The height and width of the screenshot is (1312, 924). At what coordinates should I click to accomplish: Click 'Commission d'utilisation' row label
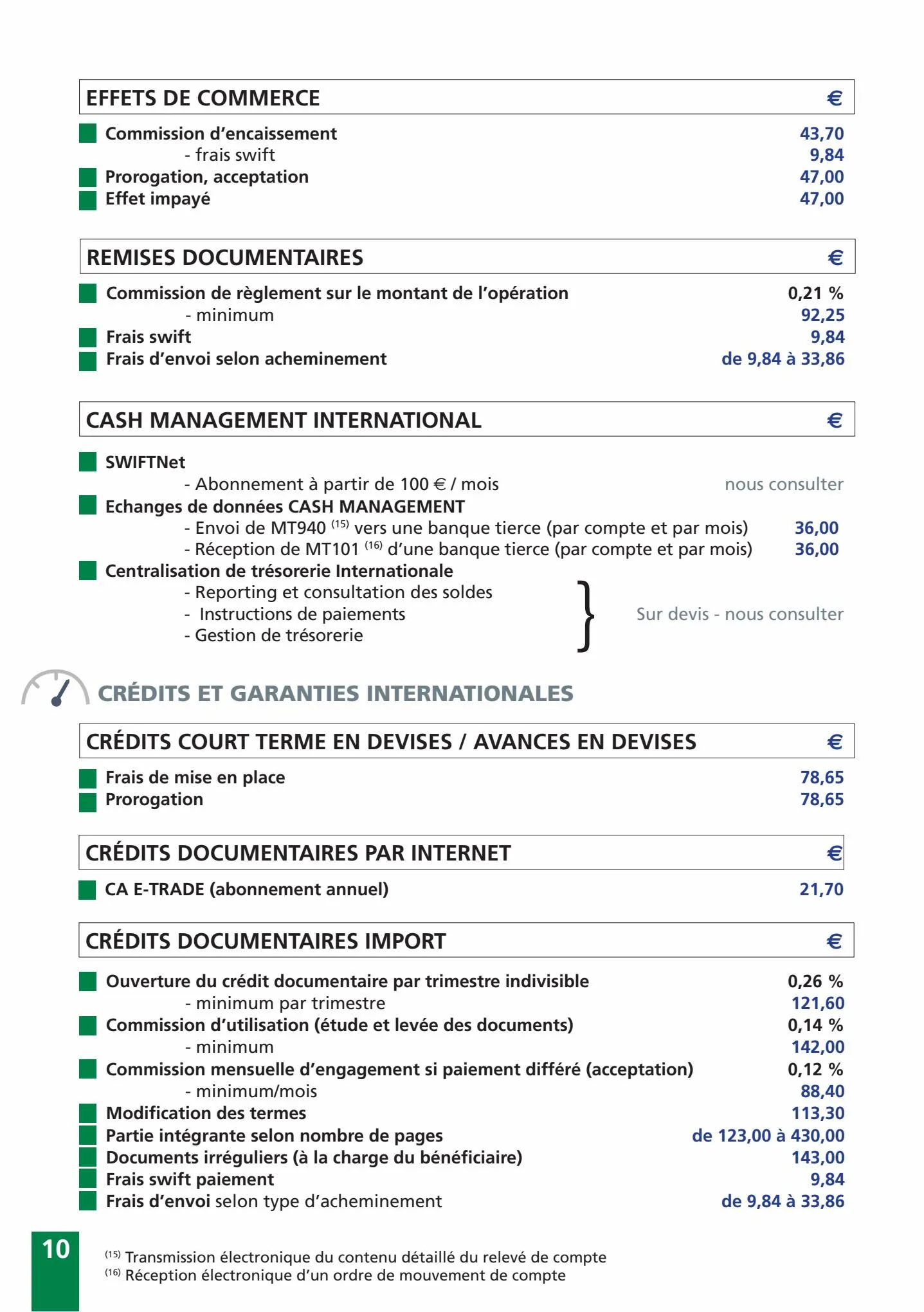point(340,1025)
